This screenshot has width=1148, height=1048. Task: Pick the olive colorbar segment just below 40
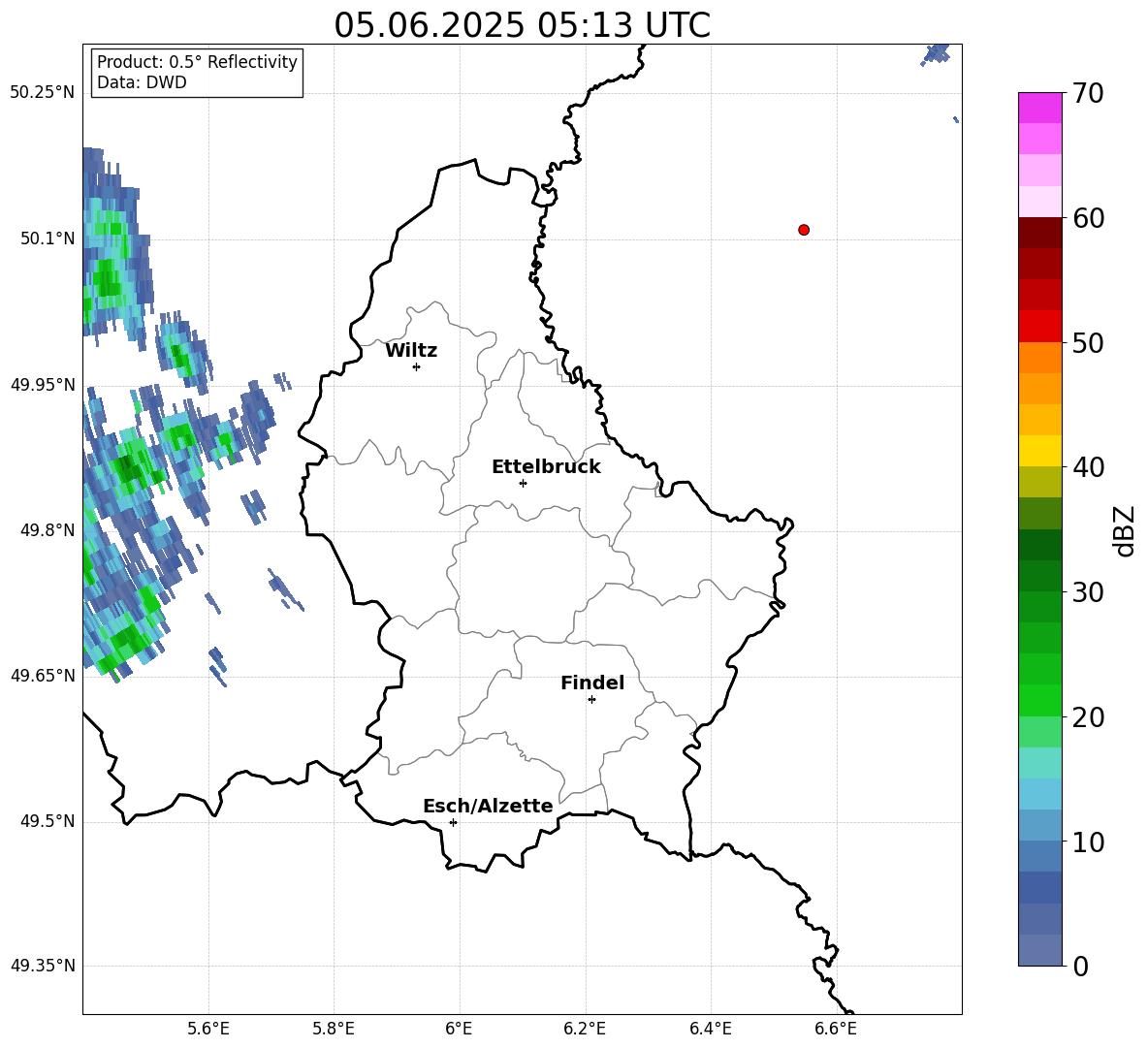click(1039, 482)
